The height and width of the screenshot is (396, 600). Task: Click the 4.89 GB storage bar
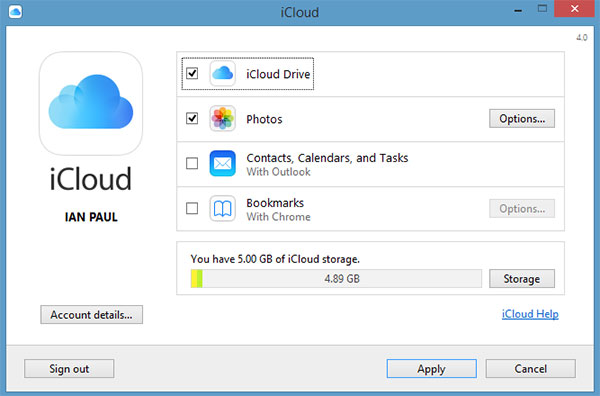point(336,279)
